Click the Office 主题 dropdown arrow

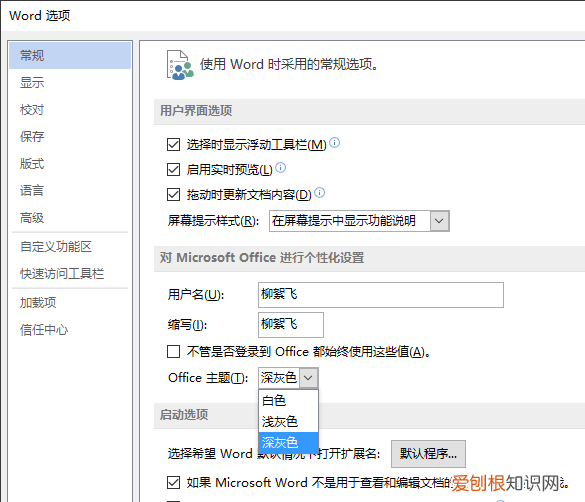tap(308, 378)
